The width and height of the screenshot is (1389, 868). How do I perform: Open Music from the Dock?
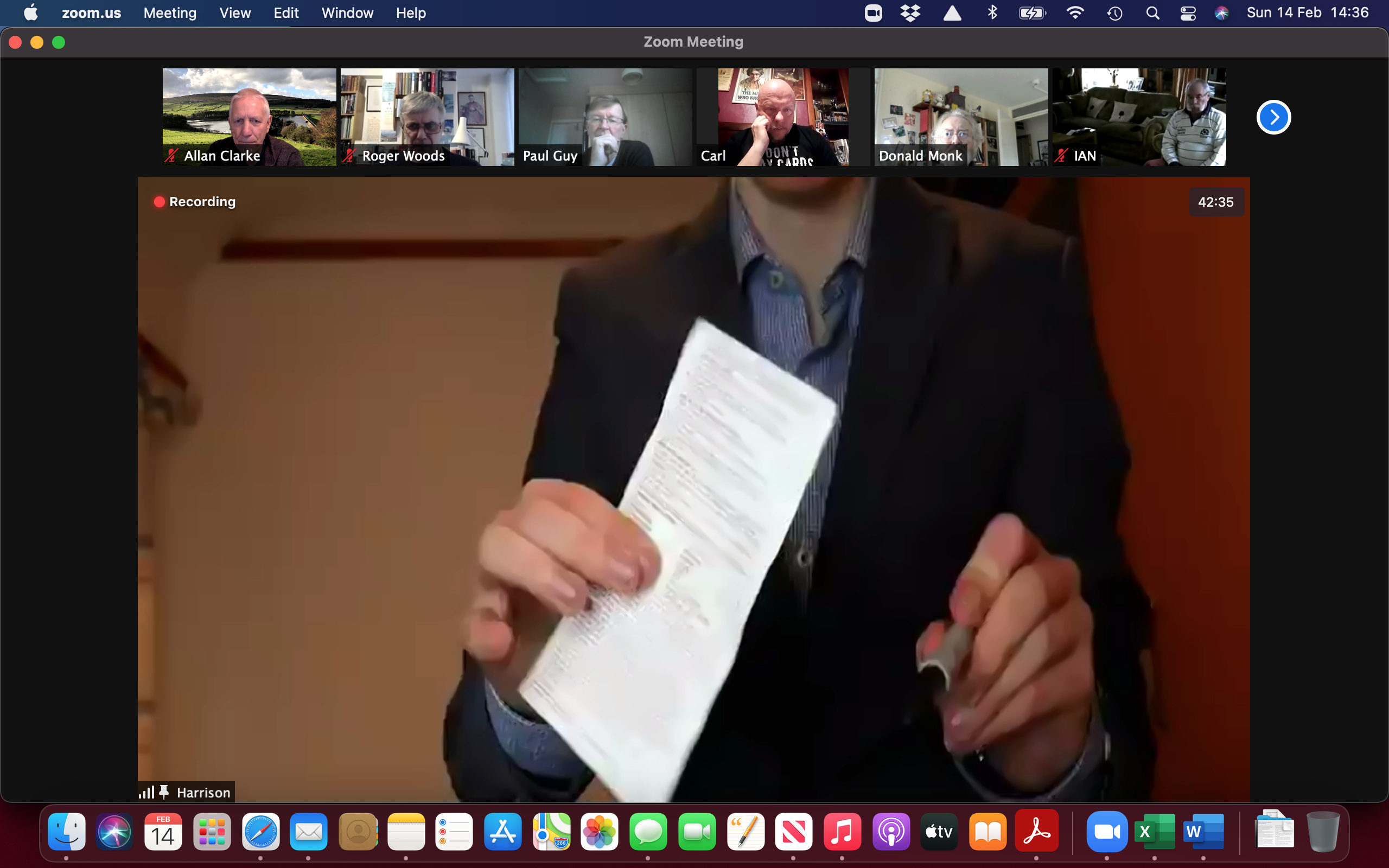coord(842,831)
